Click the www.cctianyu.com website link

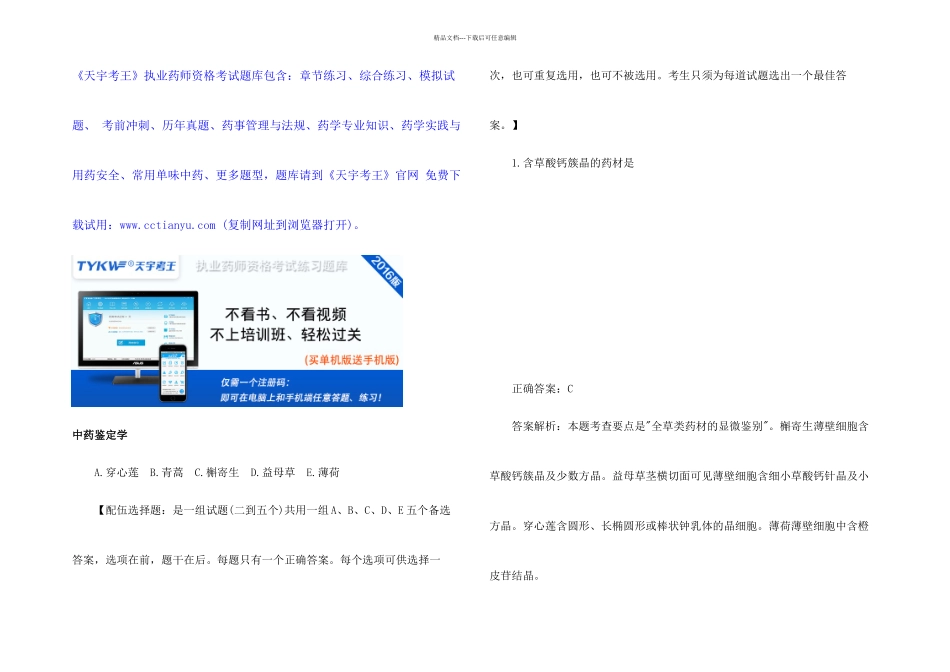(x=167, y=225)
